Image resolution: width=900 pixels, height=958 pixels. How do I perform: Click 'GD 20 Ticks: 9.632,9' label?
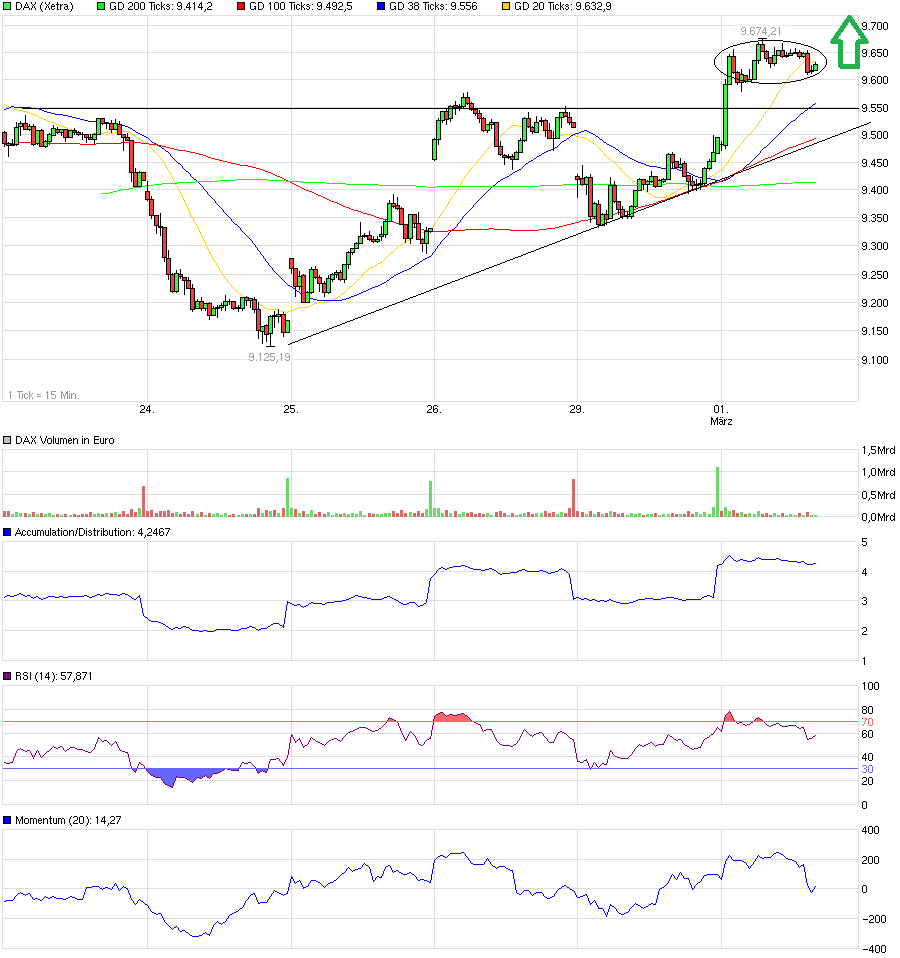pyautogui.click(x=563, y=7)
